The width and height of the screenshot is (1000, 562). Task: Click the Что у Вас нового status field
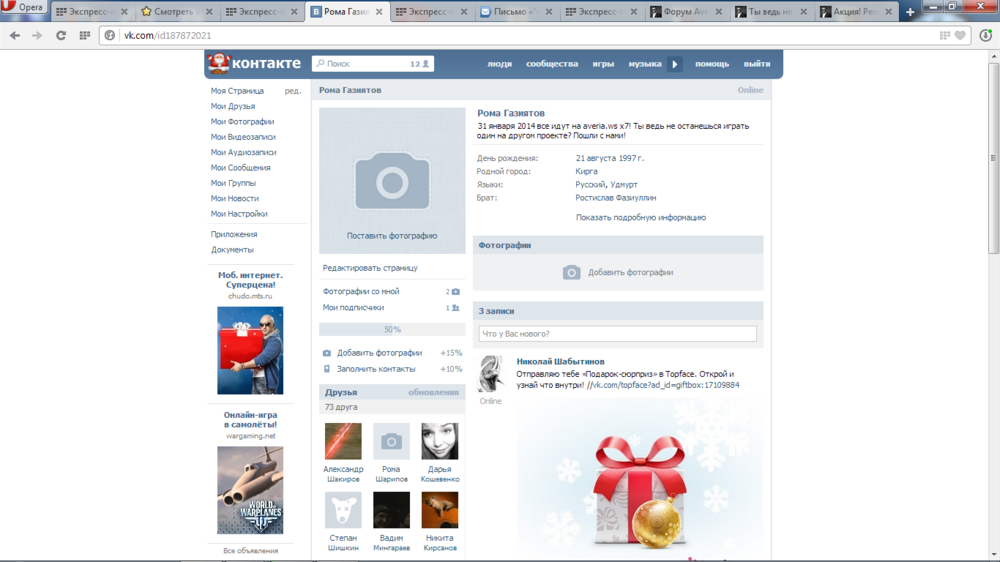click(617, 334)
